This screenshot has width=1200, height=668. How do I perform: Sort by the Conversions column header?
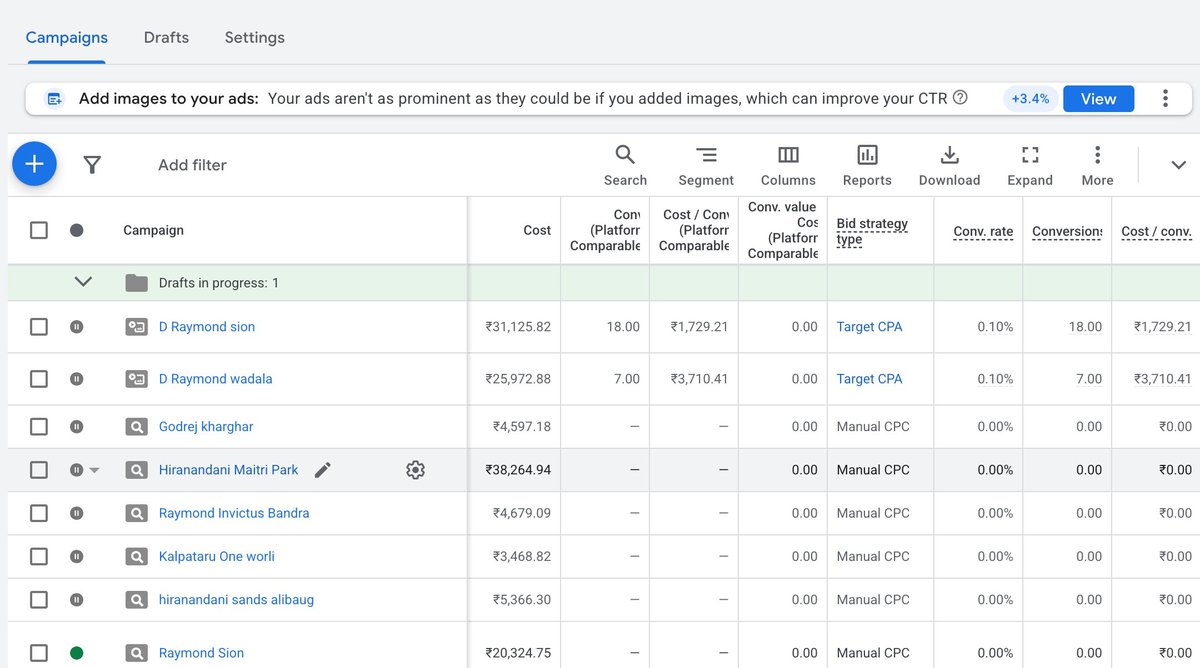coord(1067,231)
